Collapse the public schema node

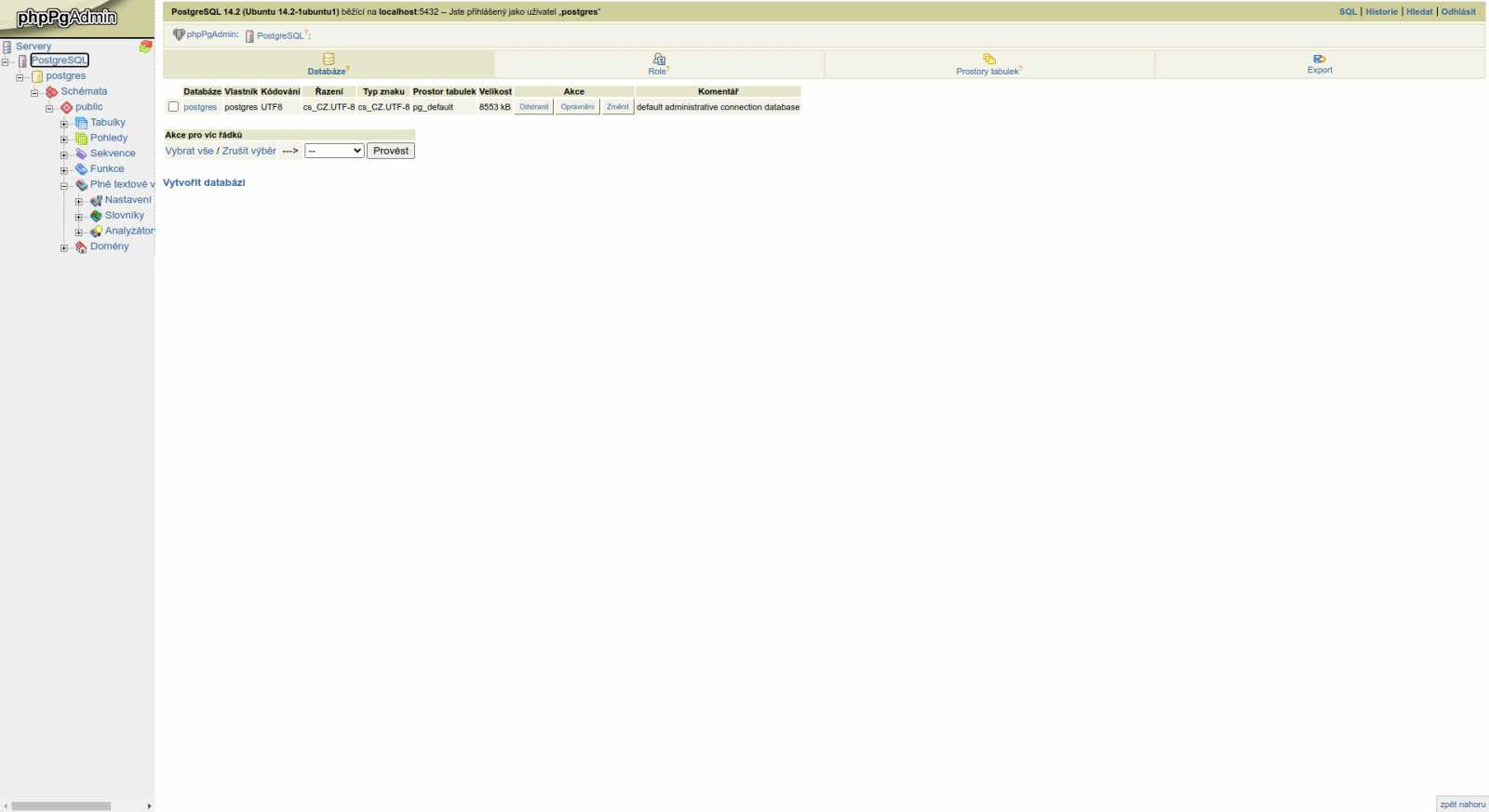click(x=50, y=108)
